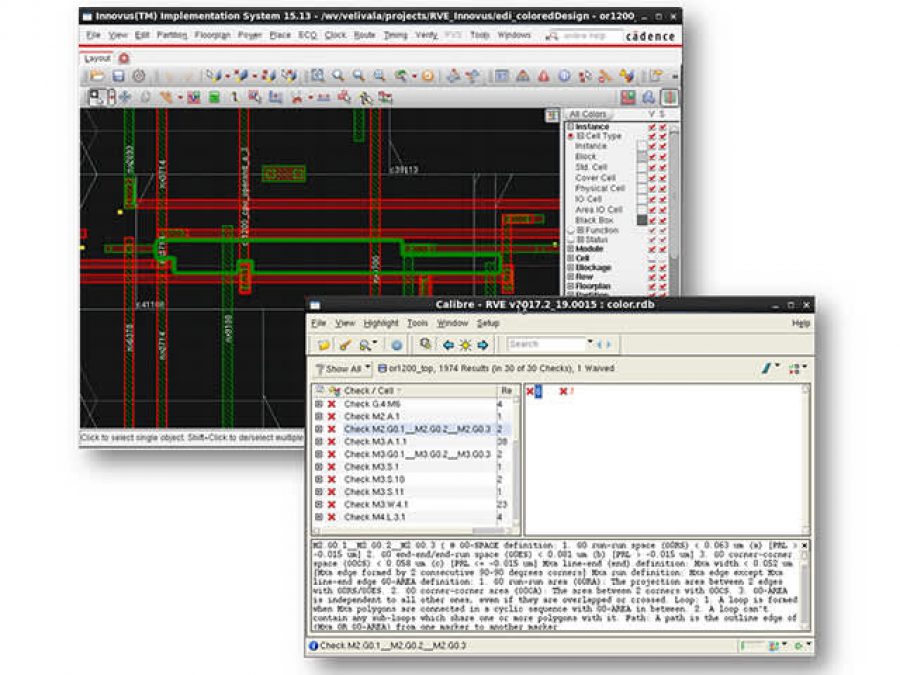Click the All Colors button
Image resolution: width=900 pixels, height=675 pixels.
588,115
